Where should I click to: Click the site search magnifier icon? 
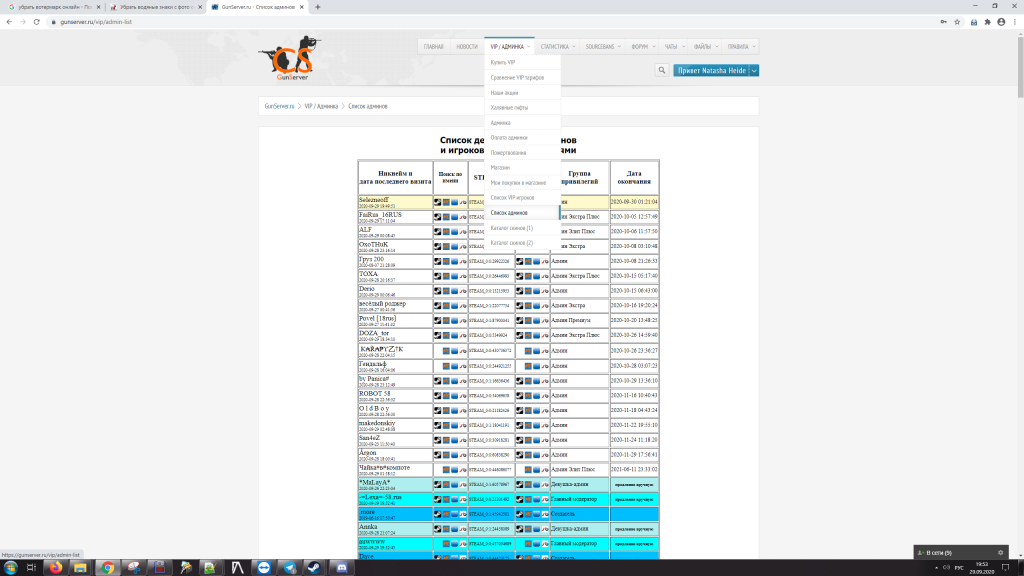click(662, 70)
